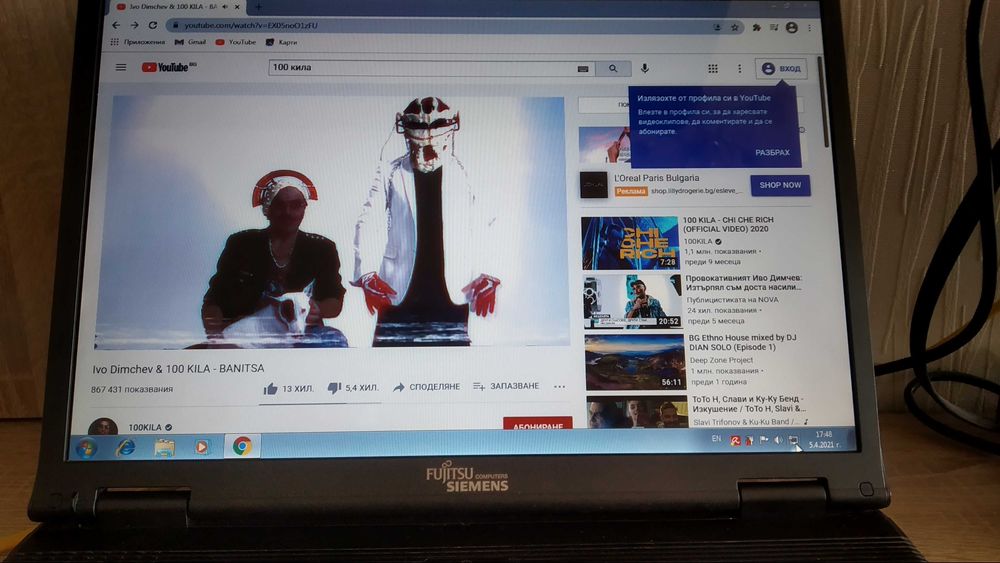Viewport: 1000px width, 563px height.
Task: Open YouTube settings three-dot menu
Action: click(x=740, y=69)
